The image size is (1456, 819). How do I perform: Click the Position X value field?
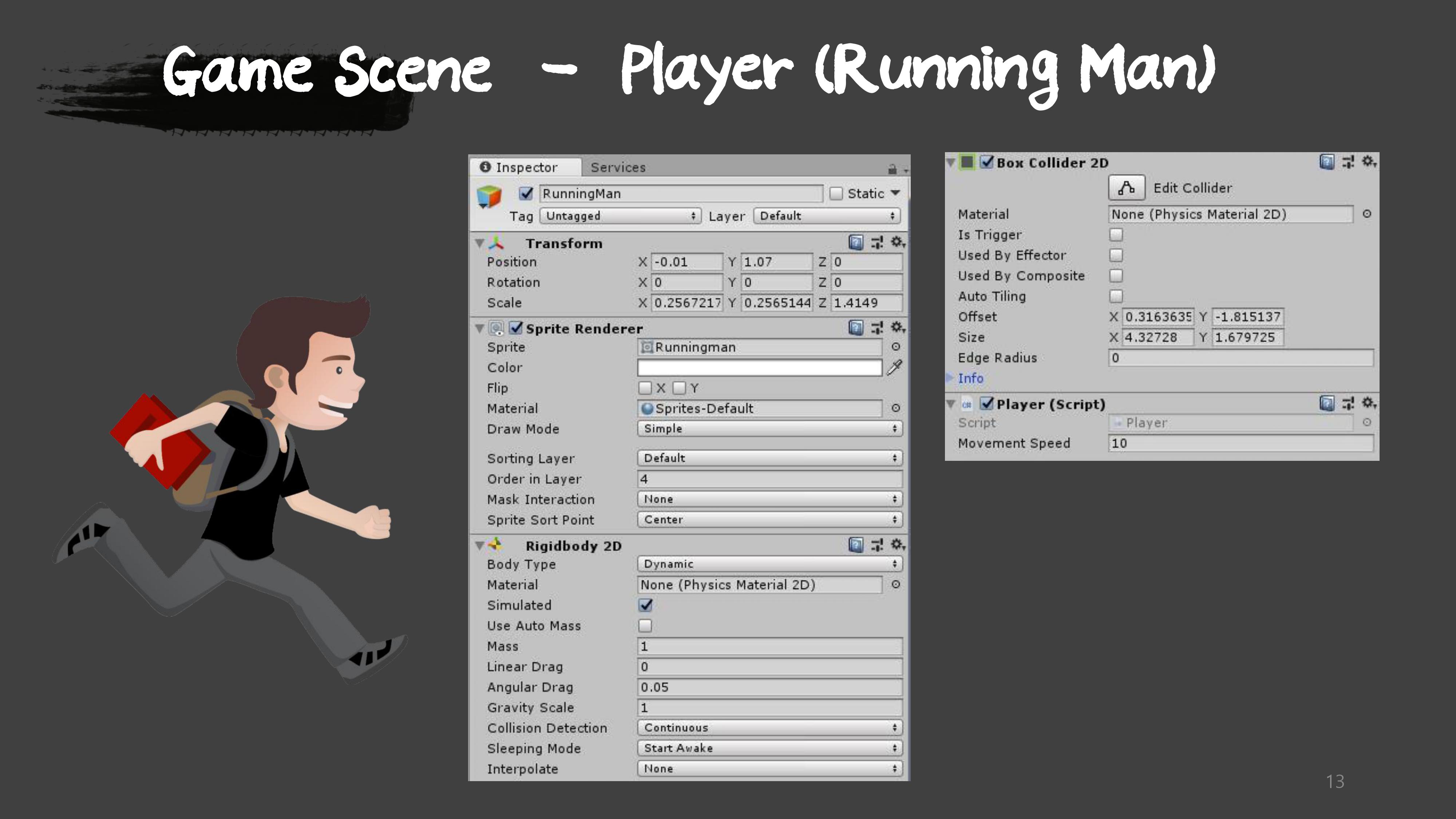[x=687, y=262]
